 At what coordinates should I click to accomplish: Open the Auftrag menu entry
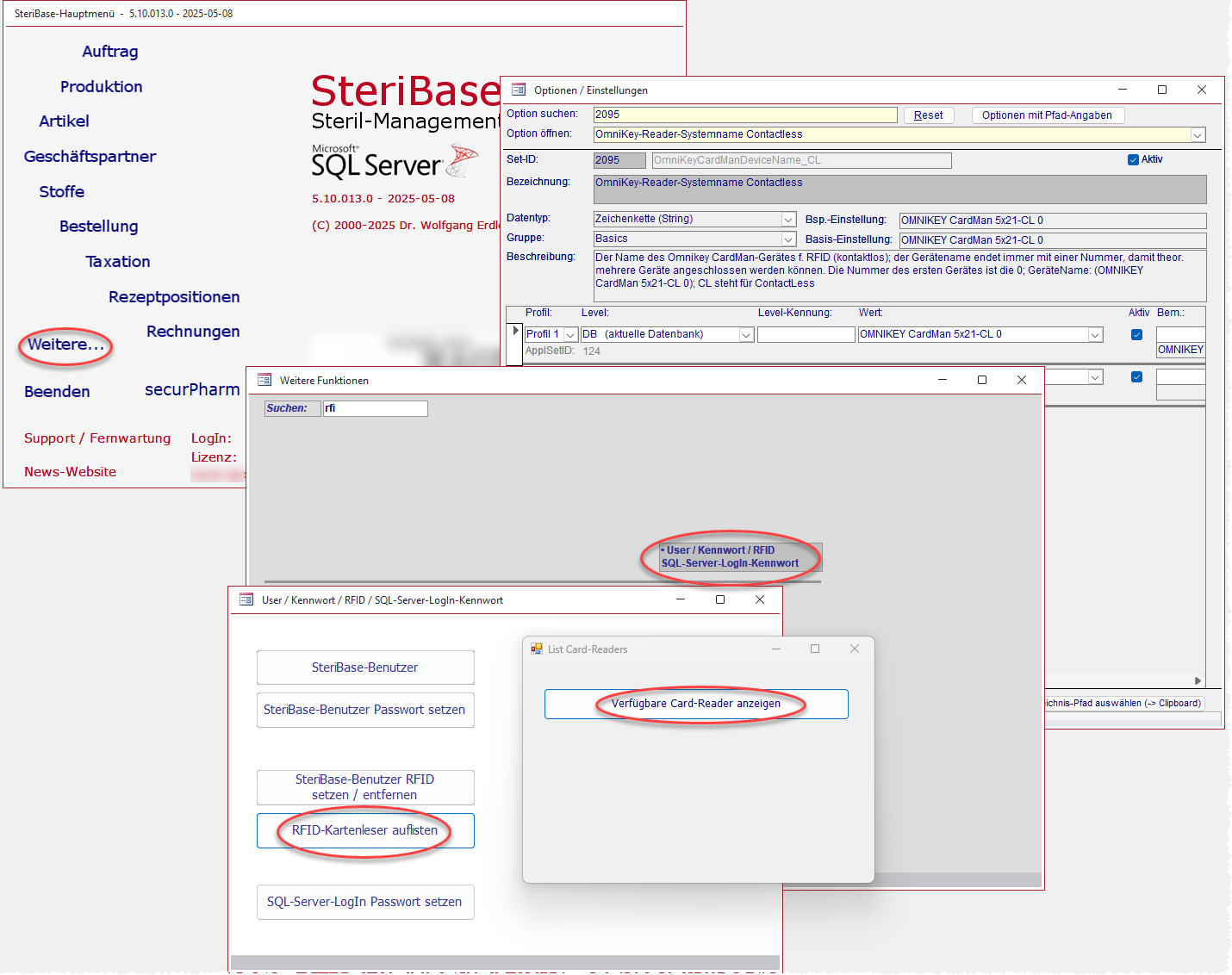tap(109, 52)
